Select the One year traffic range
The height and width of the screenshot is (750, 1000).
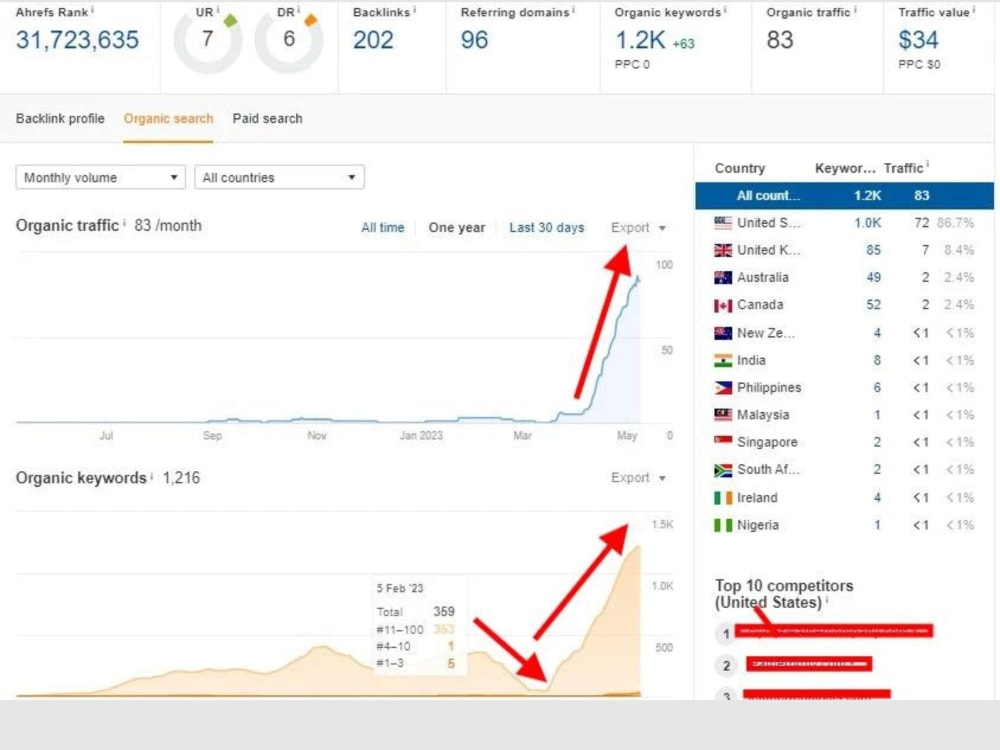[x=457, y=228]
